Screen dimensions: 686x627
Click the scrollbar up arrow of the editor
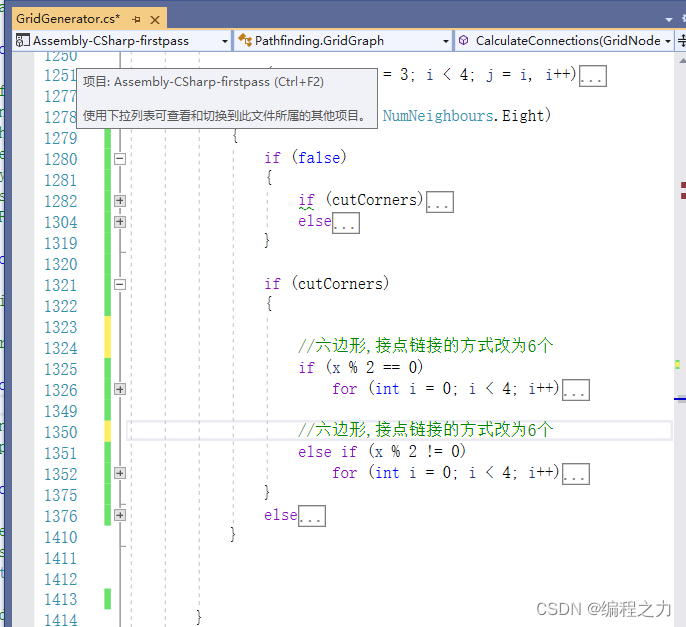[682, 60]
